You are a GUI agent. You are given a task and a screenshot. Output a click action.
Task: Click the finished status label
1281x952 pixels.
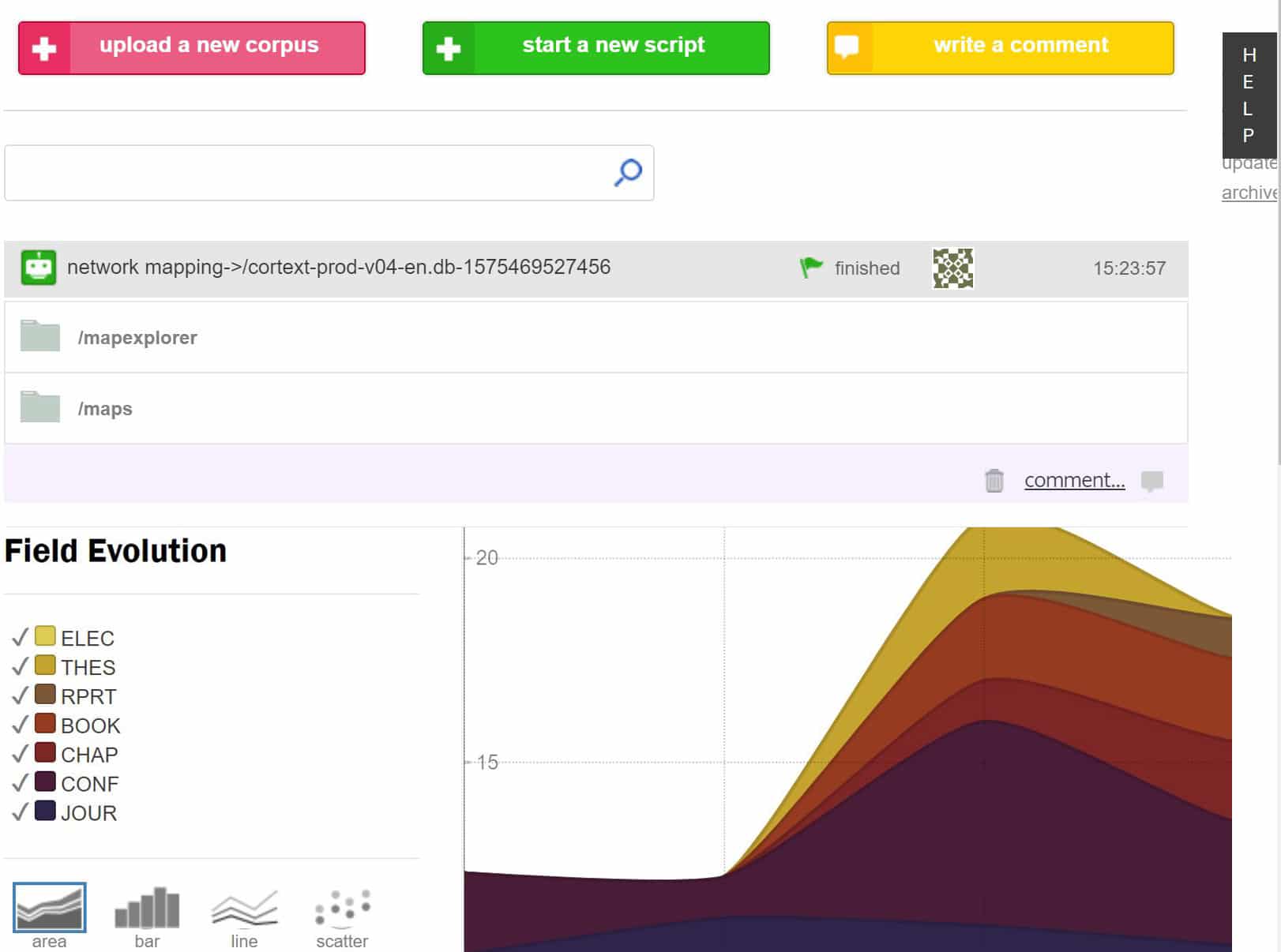coord(867,268)
